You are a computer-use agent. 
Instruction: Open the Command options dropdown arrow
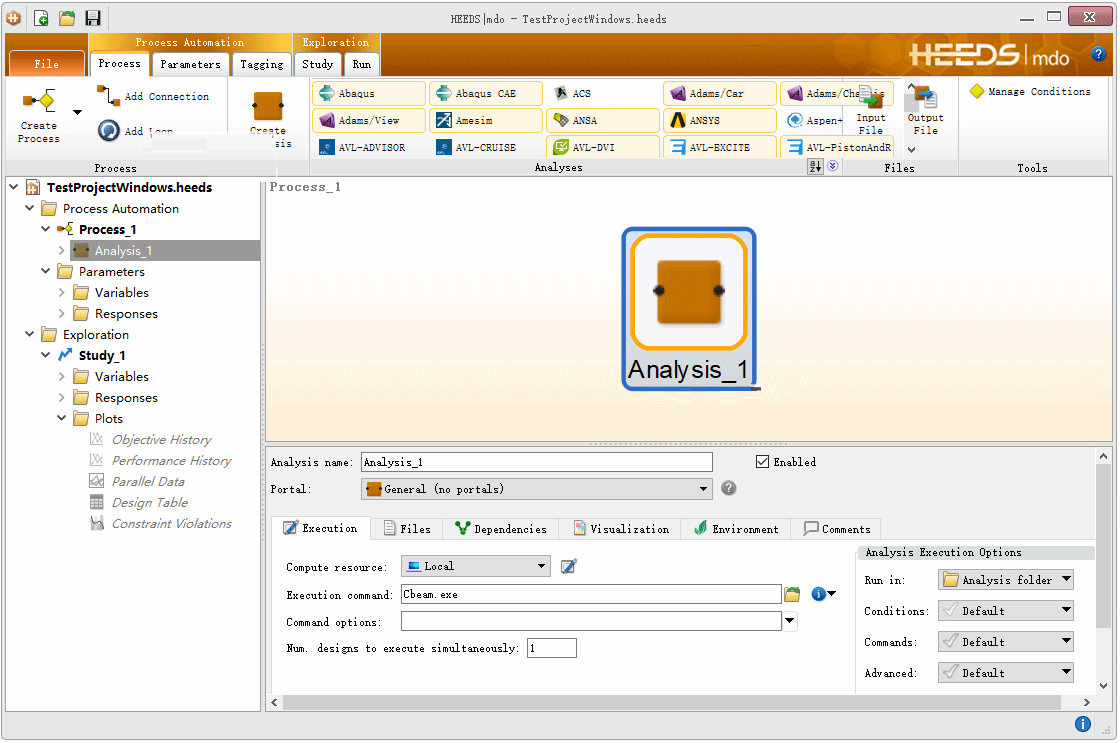pos(789,622)
